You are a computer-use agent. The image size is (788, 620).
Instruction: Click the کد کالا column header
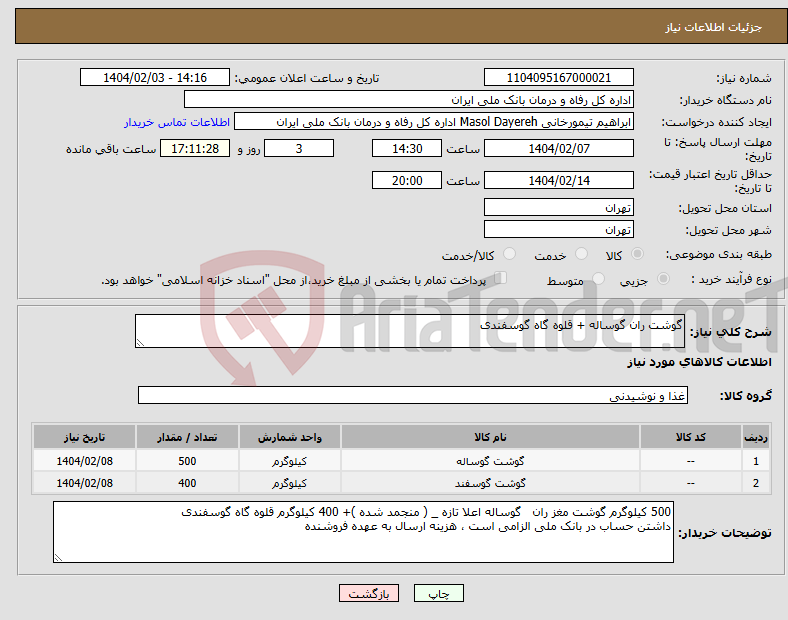[x=691, y=437]
